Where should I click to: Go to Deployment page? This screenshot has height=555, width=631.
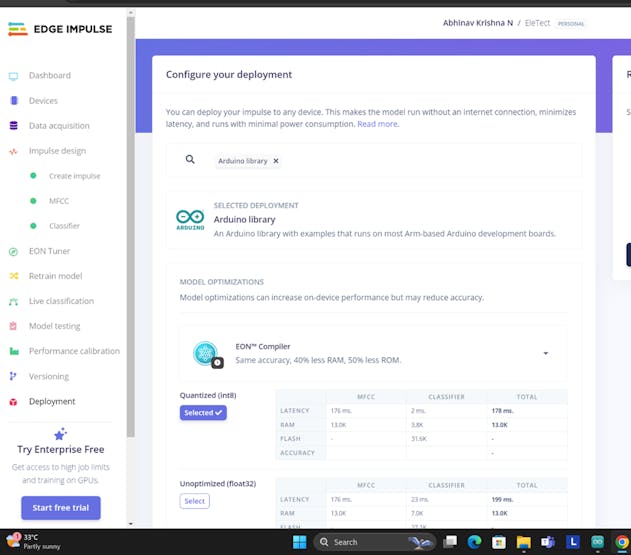click(x=52, y=401)
